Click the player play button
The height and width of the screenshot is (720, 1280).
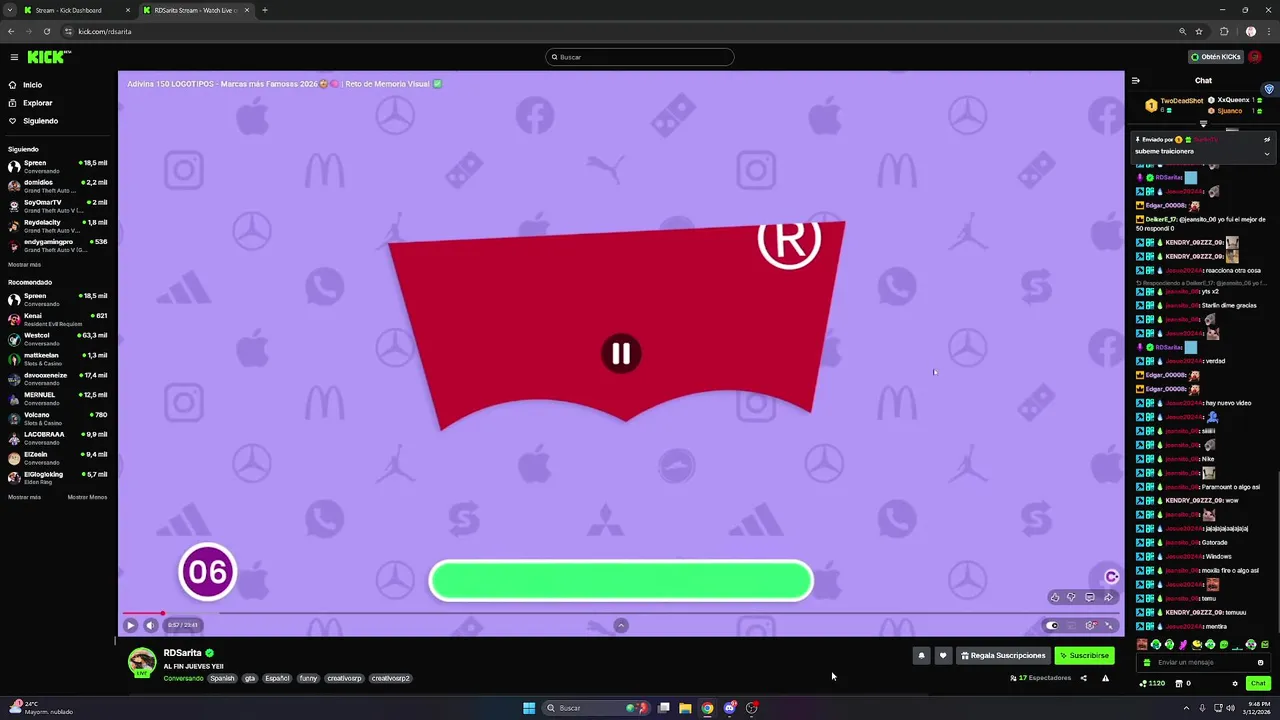tap(130, 625)
